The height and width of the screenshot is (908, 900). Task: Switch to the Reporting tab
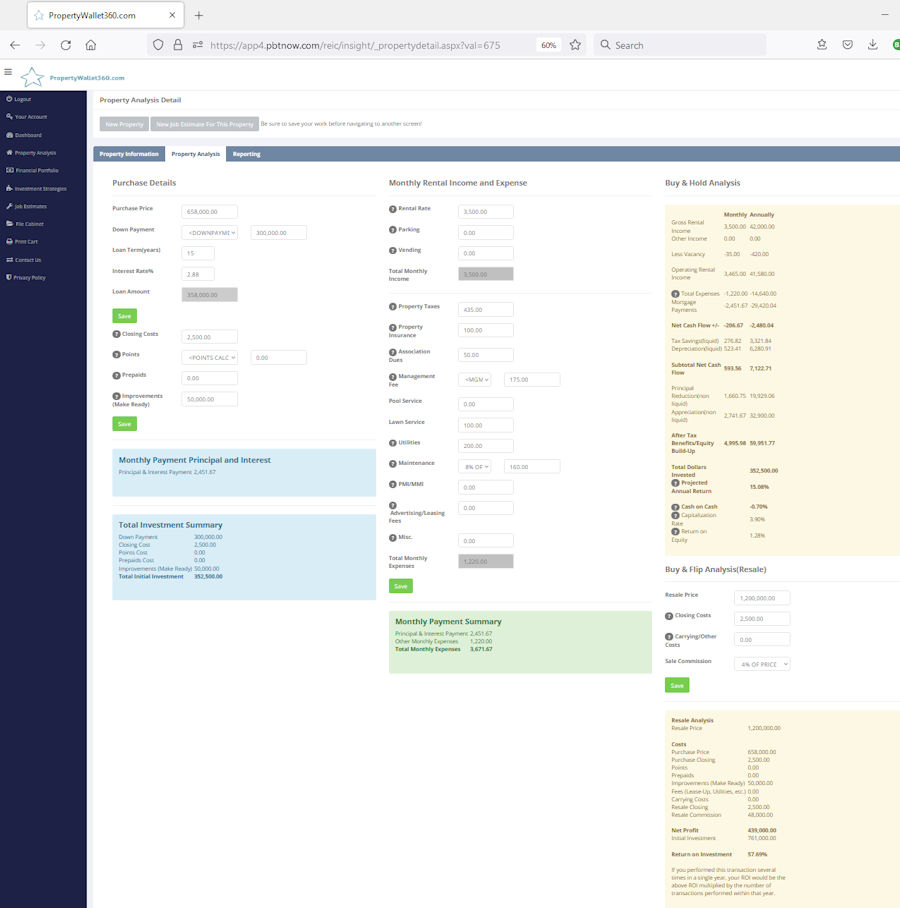point(247,154)
